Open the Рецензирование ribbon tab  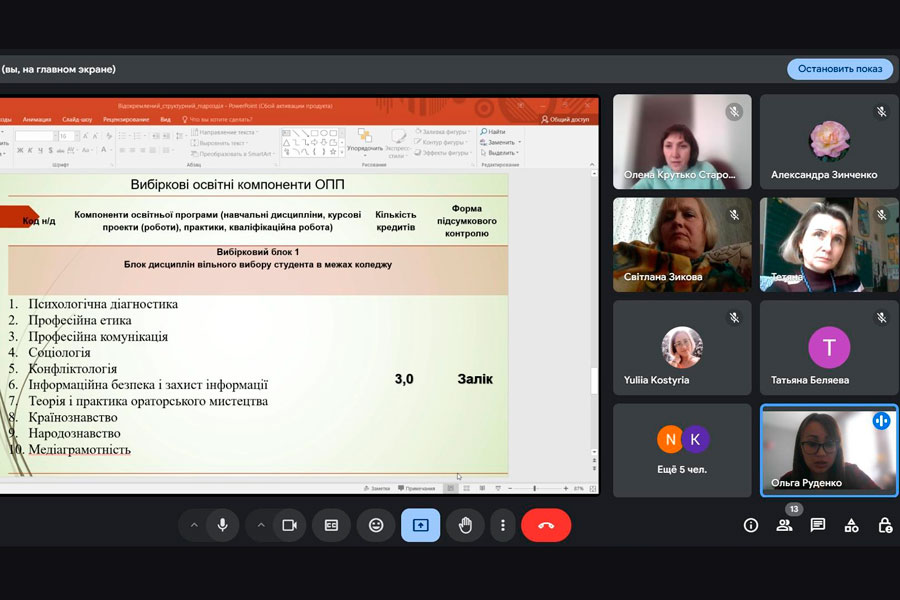(126, 119)
